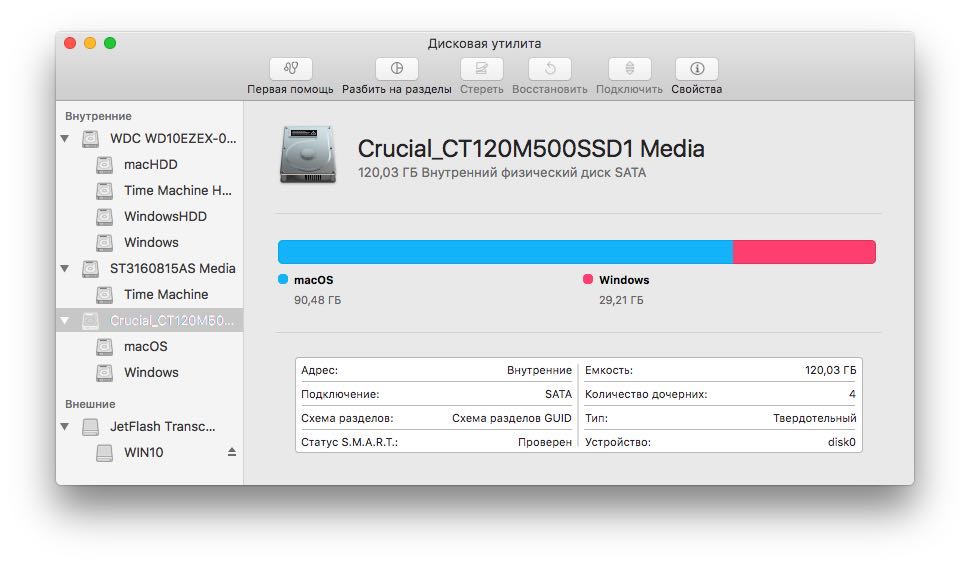
Task: Select the macHDD volume
Action: click(x=150, y=165)
